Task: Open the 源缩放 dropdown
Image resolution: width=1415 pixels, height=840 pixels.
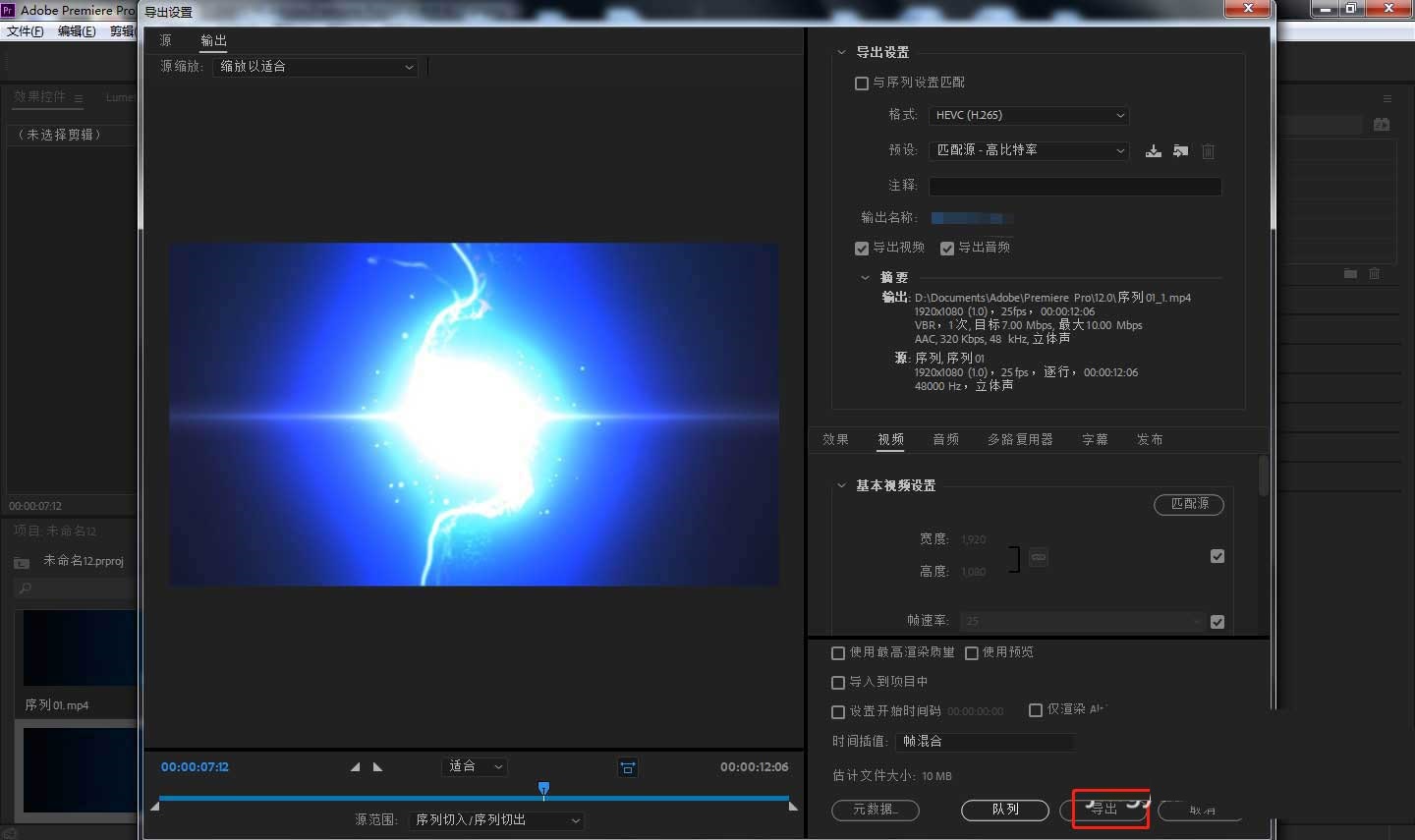Action: (314, 67)
